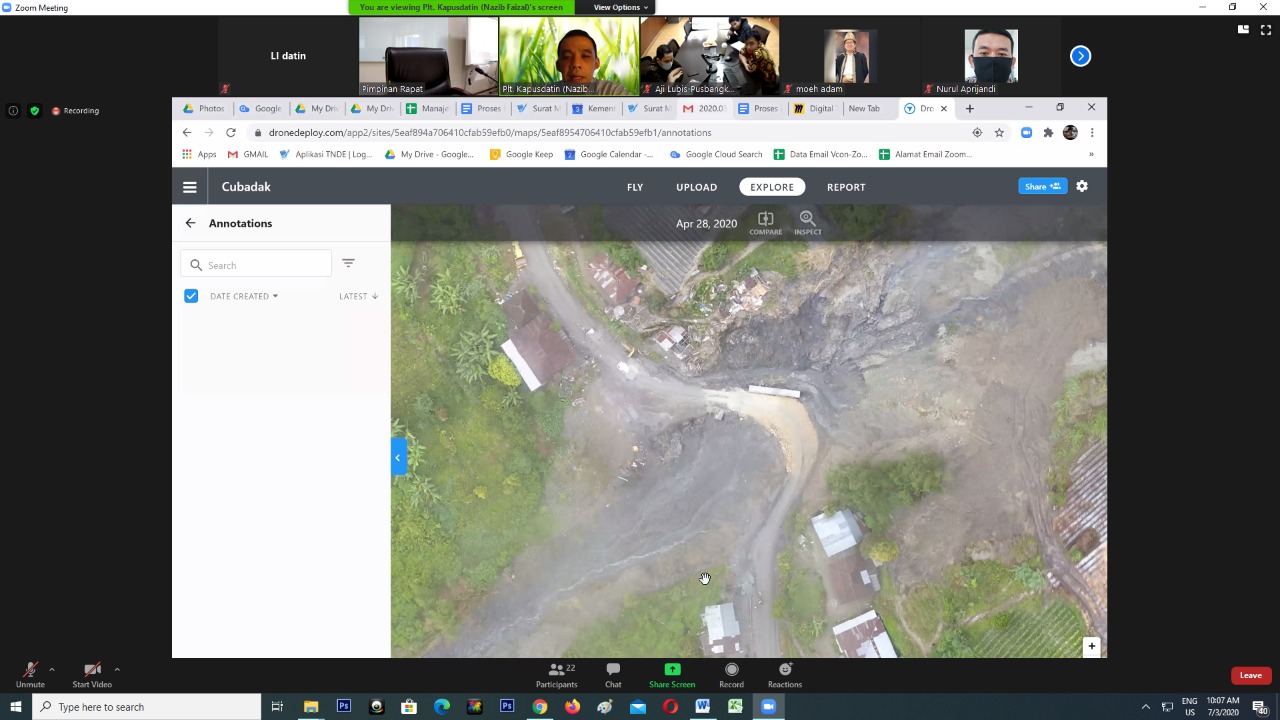Click the Windows taskbar search box

point(147,707)
